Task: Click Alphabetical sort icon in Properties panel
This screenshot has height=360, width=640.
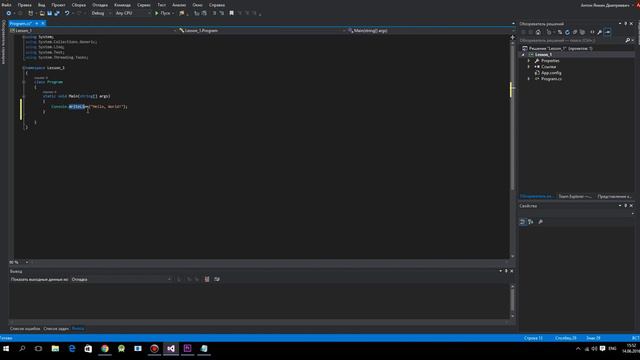Action: tap(531, 222)
